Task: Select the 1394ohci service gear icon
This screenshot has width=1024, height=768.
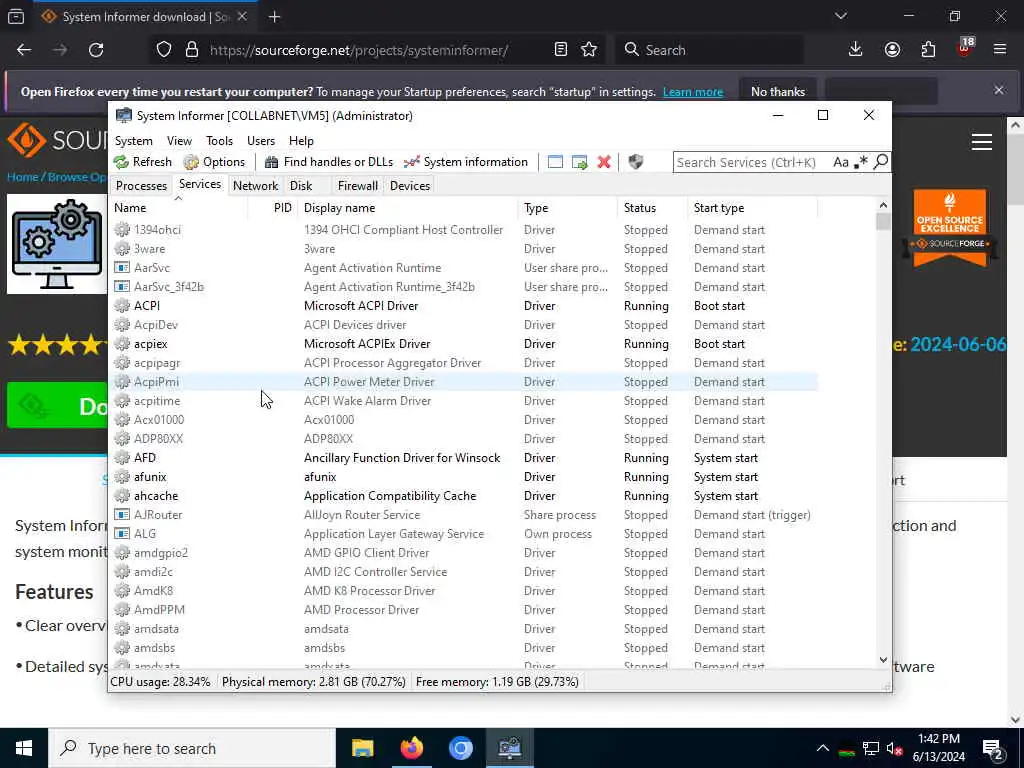Action: (x=121, y=229)
